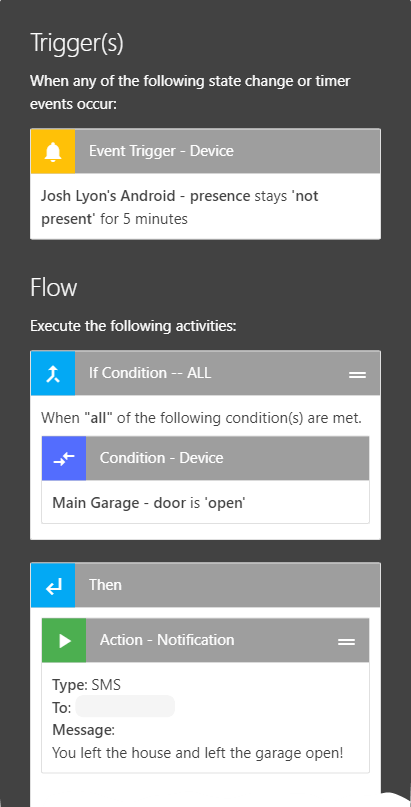The height and width of the screenshot is (807, 411).
Task: Click the SMS message text about garage
Action: [198, 753]
